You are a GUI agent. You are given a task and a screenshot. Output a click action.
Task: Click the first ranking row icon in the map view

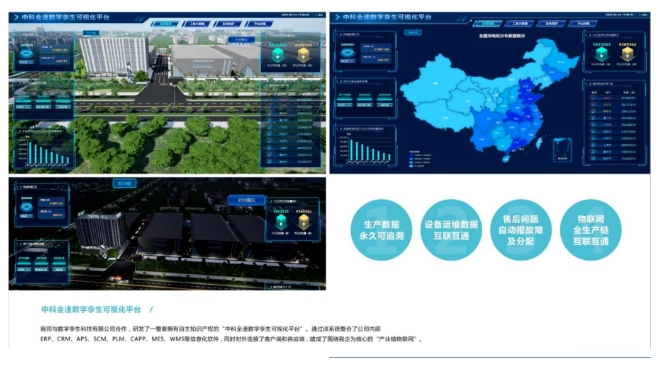point(593,98)
